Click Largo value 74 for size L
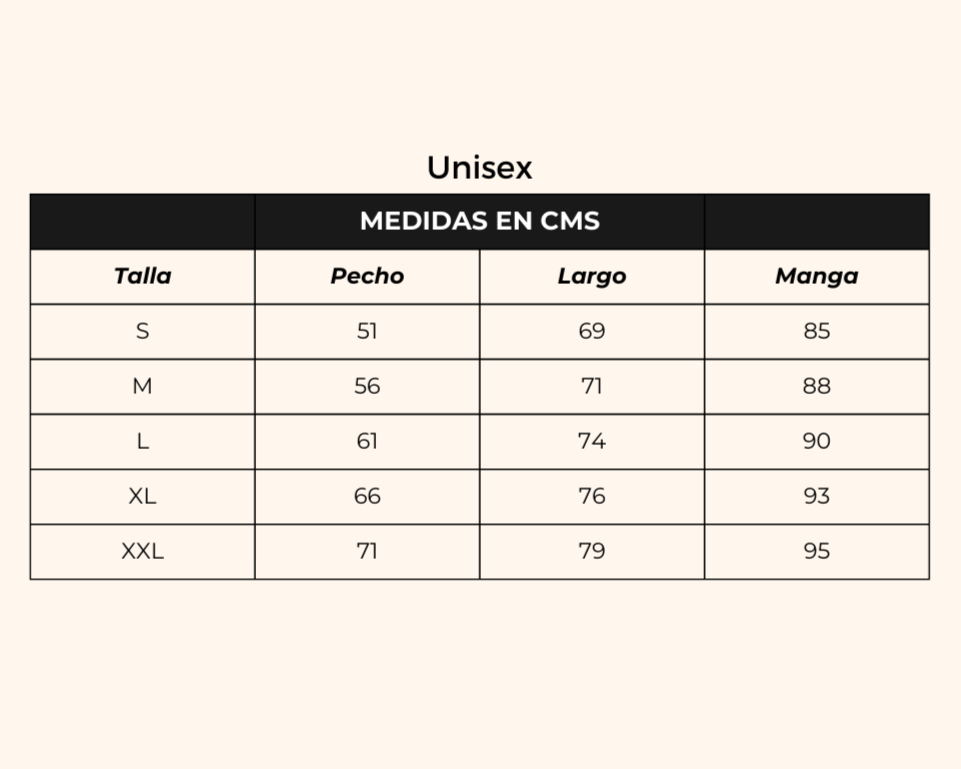This screenshot has width=961, height=769. point(591,441)
